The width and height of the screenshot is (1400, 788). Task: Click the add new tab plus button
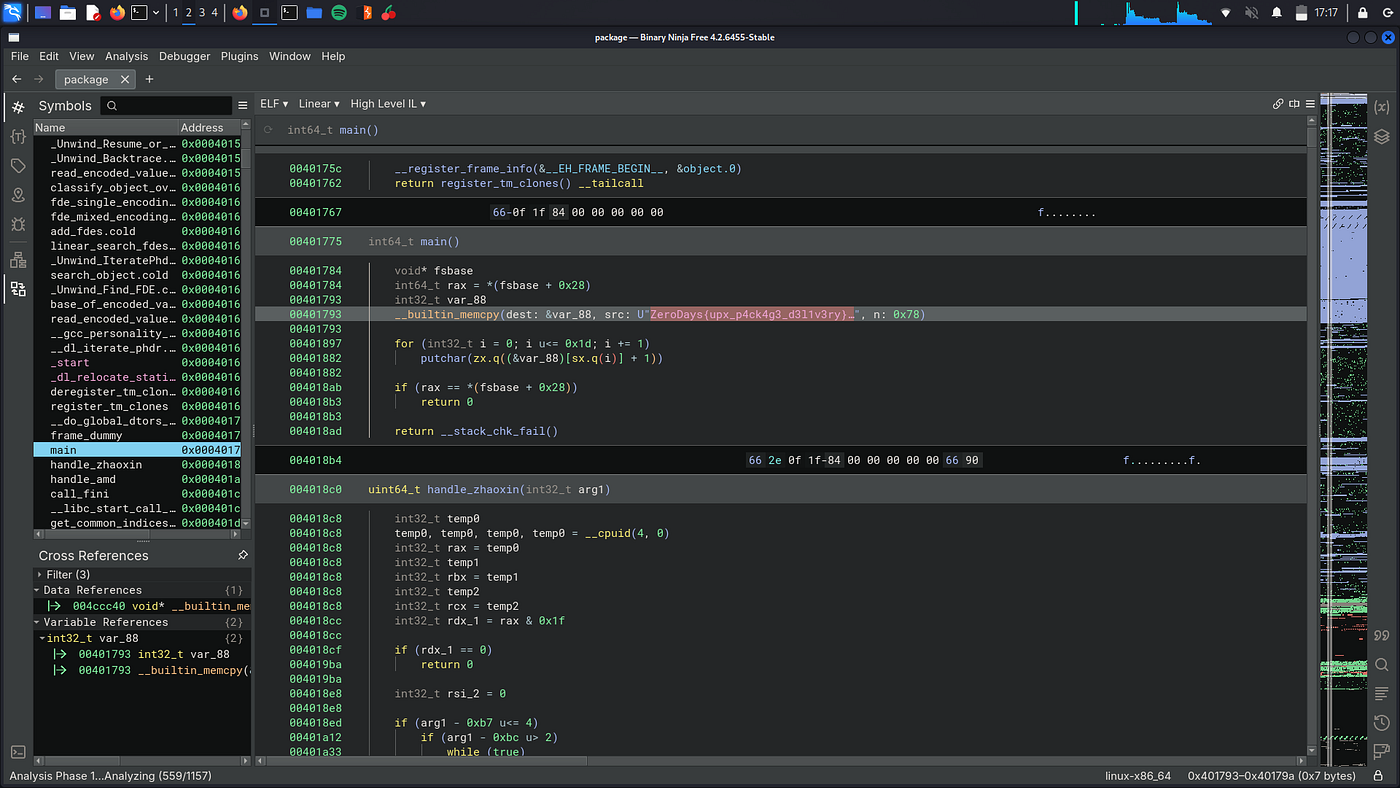[x=150, y=79]
